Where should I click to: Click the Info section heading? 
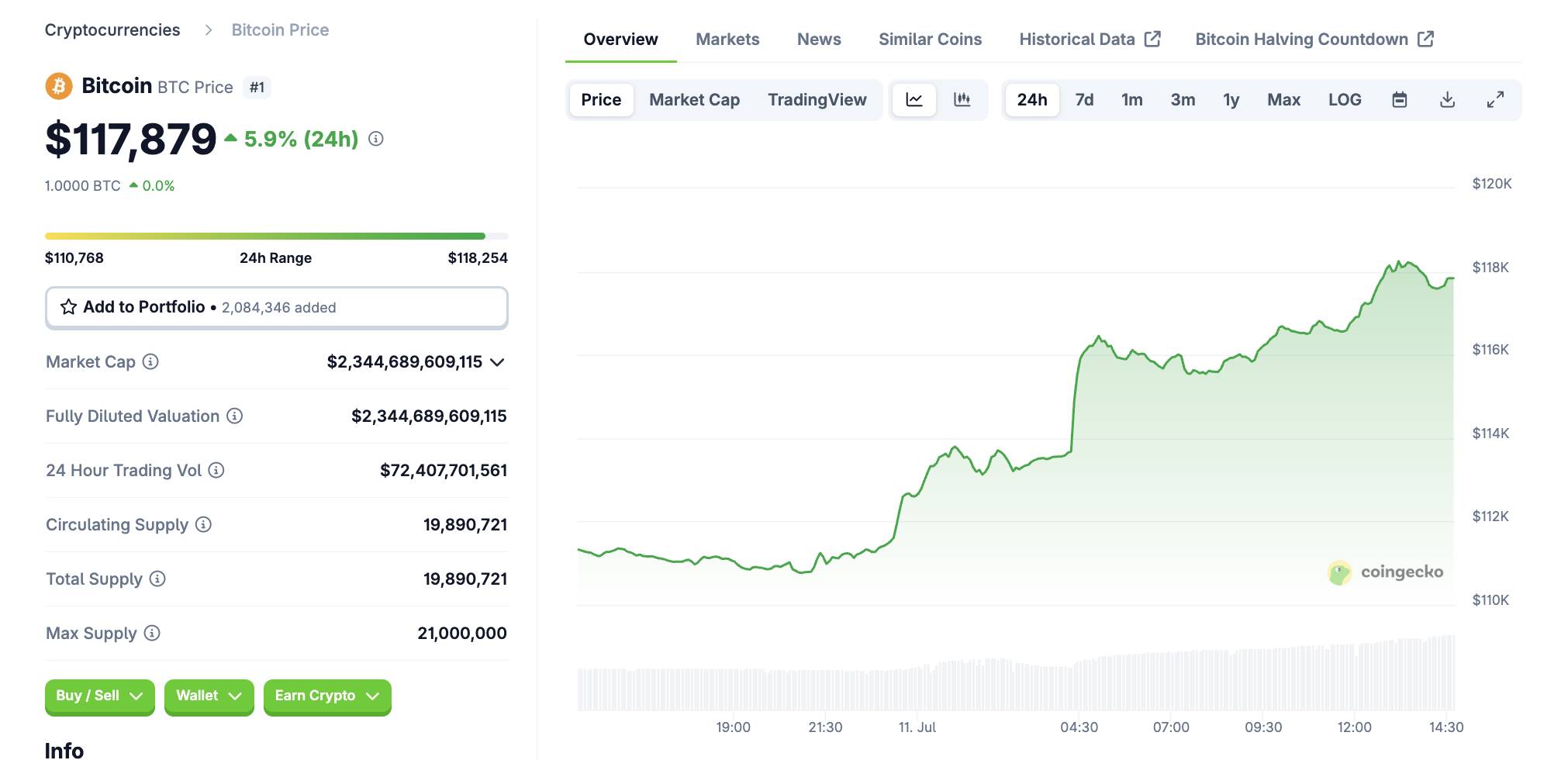[x=64, y=750]
